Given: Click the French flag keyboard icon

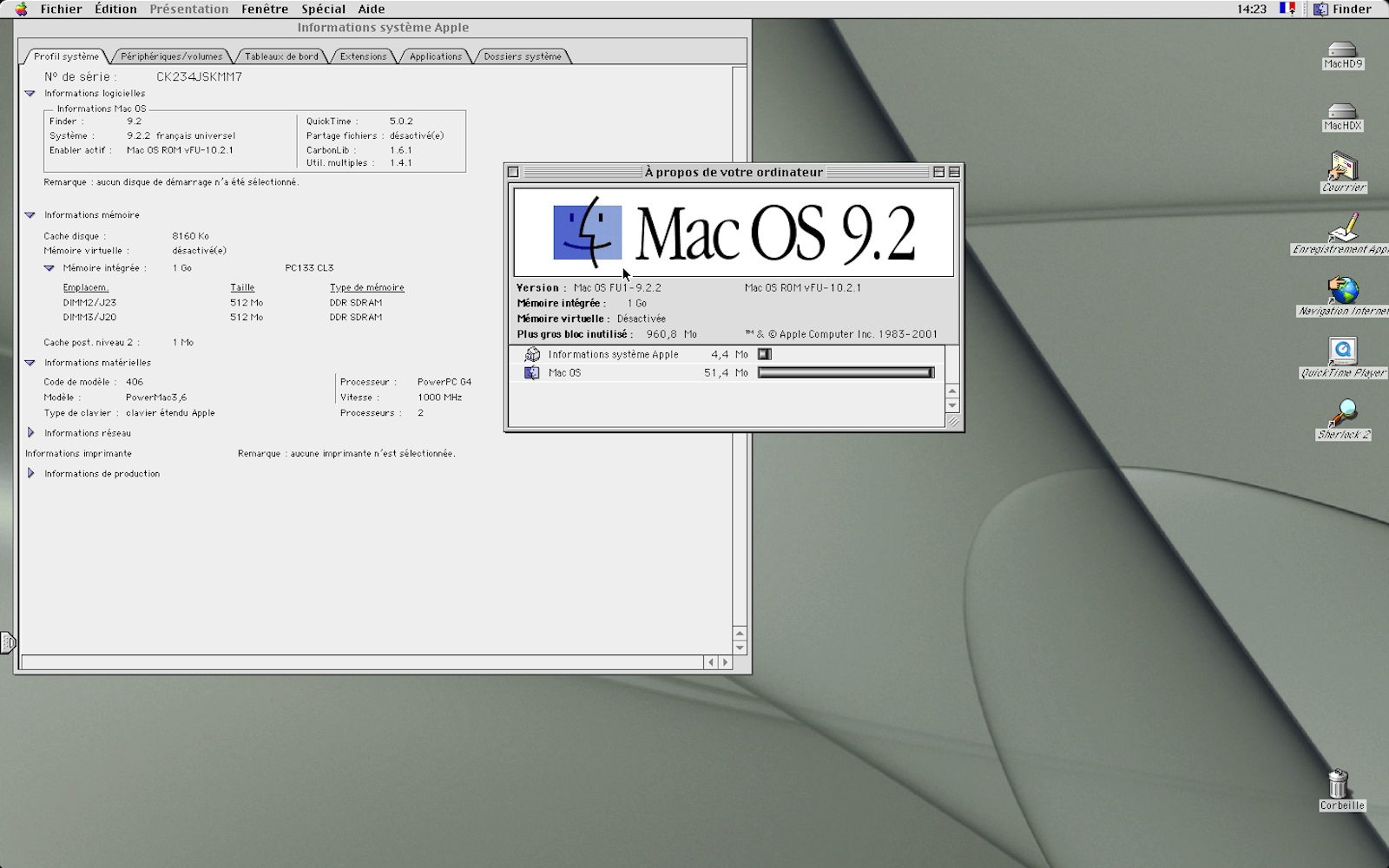Looking at the screenshot, I should click(1287, 9).
